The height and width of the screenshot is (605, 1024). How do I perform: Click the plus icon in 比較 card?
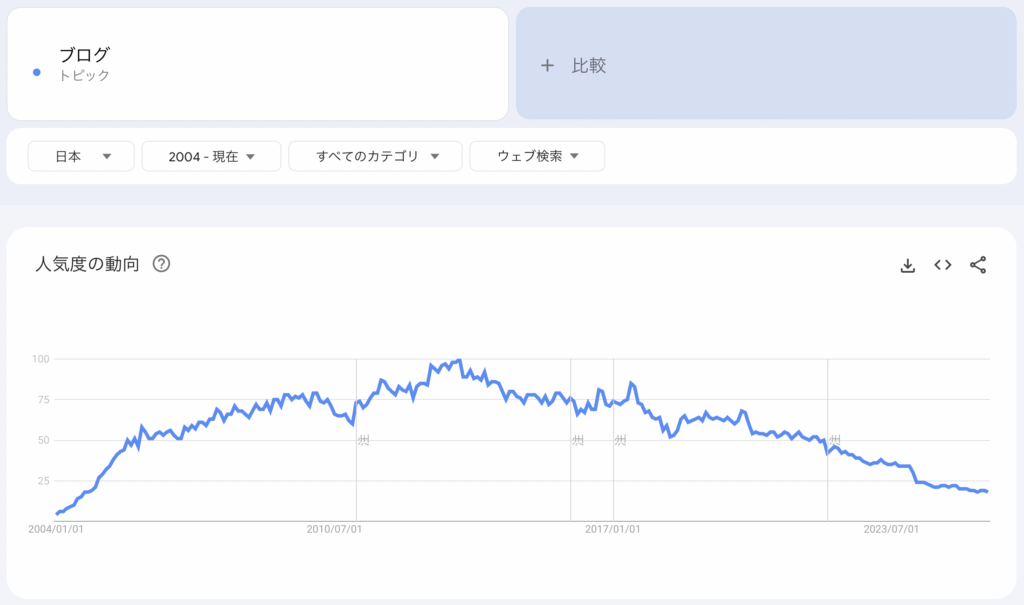click(547, 66)
